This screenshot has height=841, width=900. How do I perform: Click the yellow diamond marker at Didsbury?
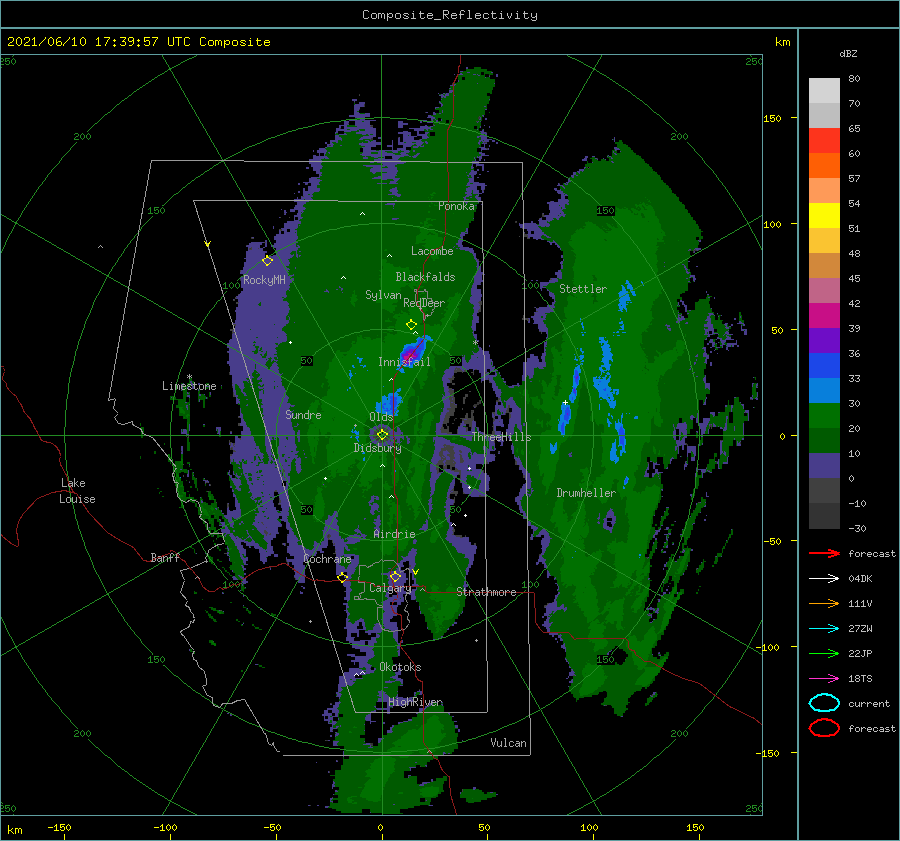point(382,435)
